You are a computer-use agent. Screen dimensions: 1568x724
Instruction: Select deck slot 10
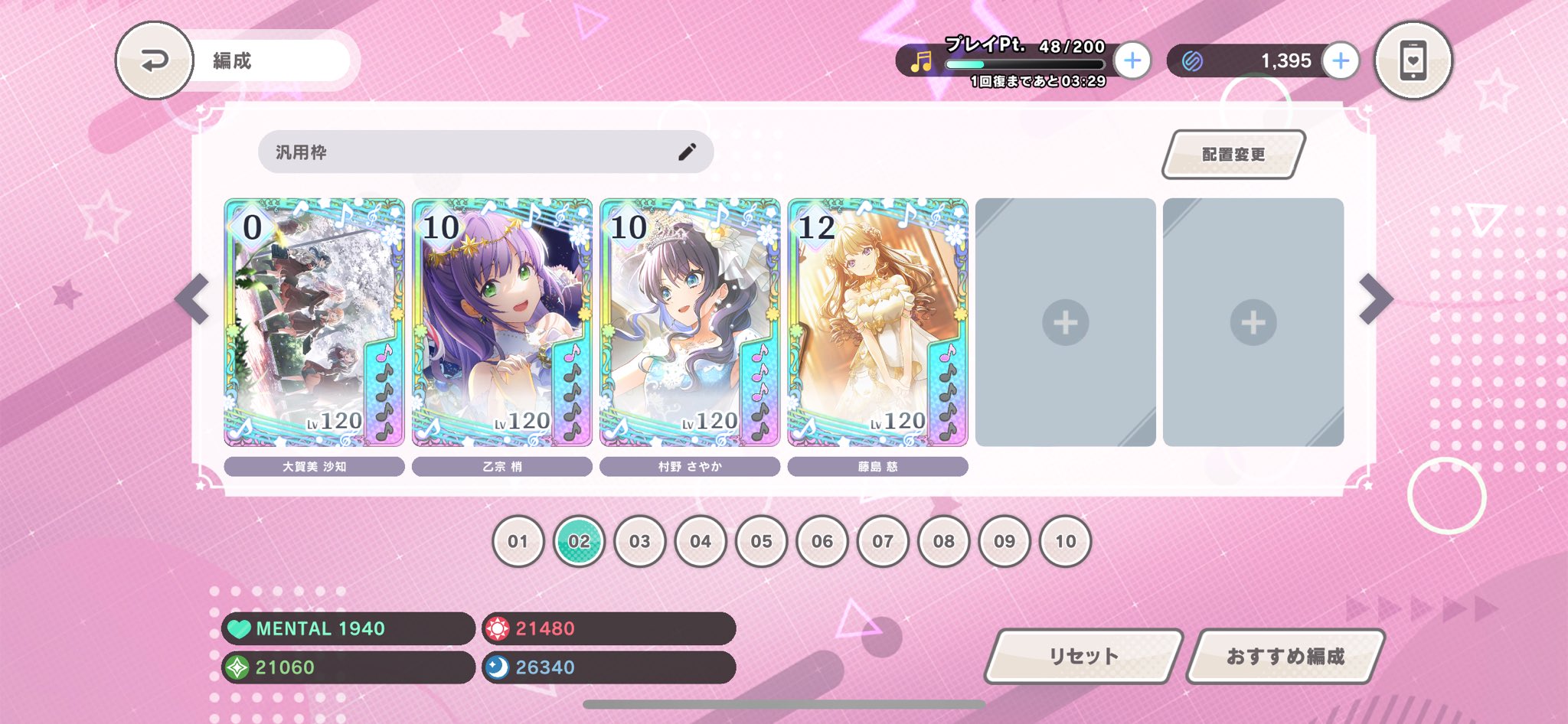click(1065, 541)
